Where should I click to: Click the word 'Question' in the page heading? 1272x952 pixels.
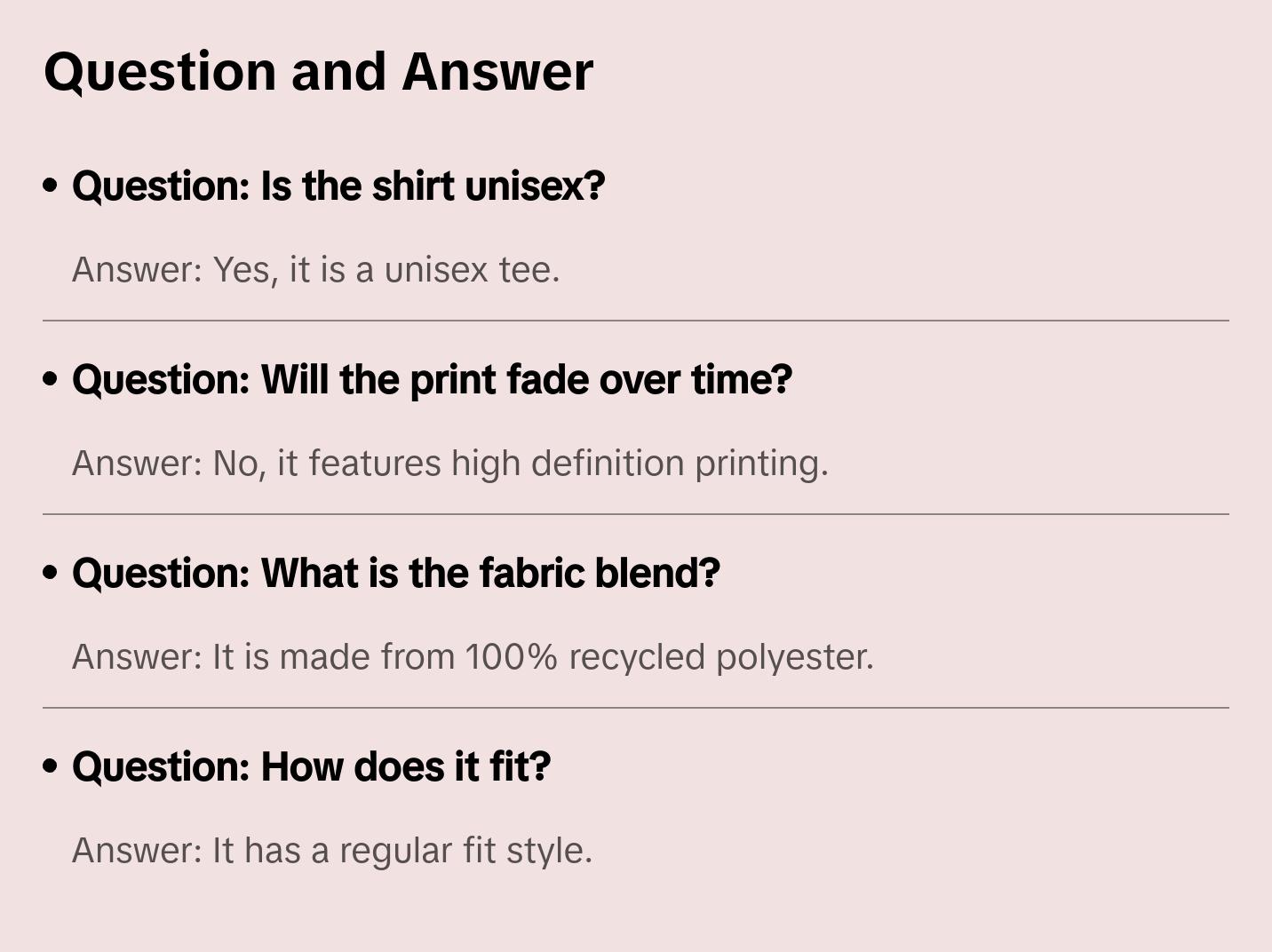(160, 72)
